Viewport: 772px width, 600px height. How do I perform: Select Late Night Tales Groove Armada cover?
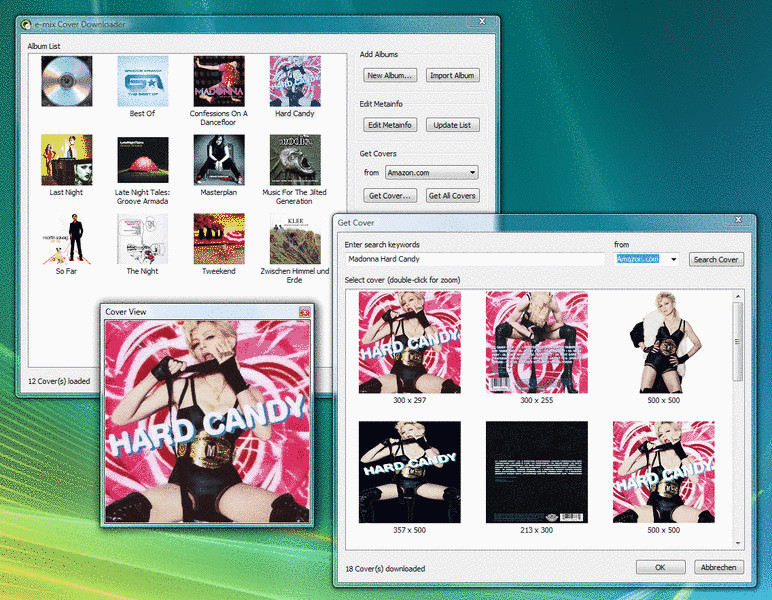(x=143, y=160)
